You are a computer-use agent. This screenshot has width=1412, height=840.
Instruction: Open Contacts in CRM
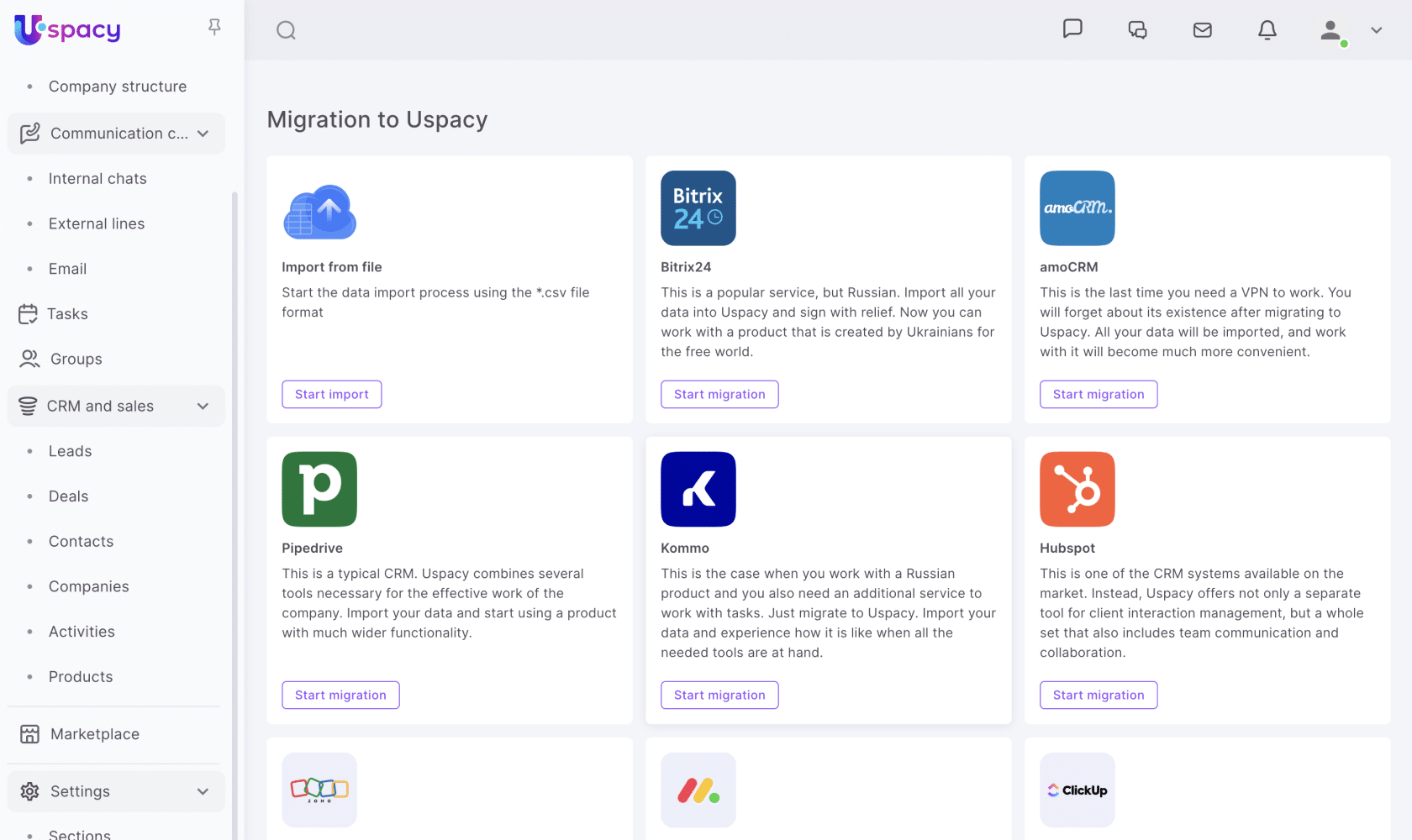click(x=81, y=542)
